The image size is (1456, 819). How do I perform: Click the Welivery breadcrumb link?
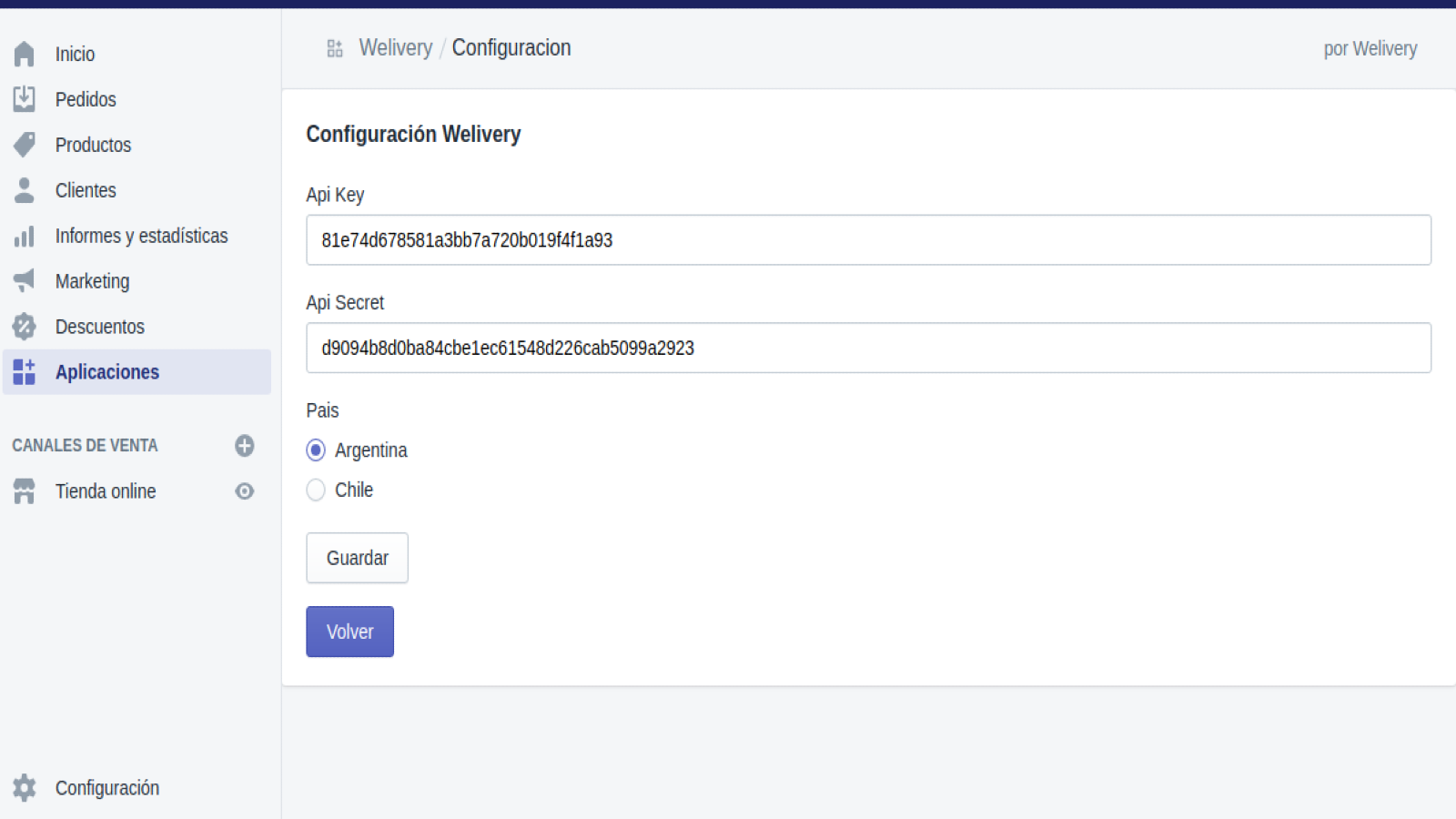pos(396,48)
